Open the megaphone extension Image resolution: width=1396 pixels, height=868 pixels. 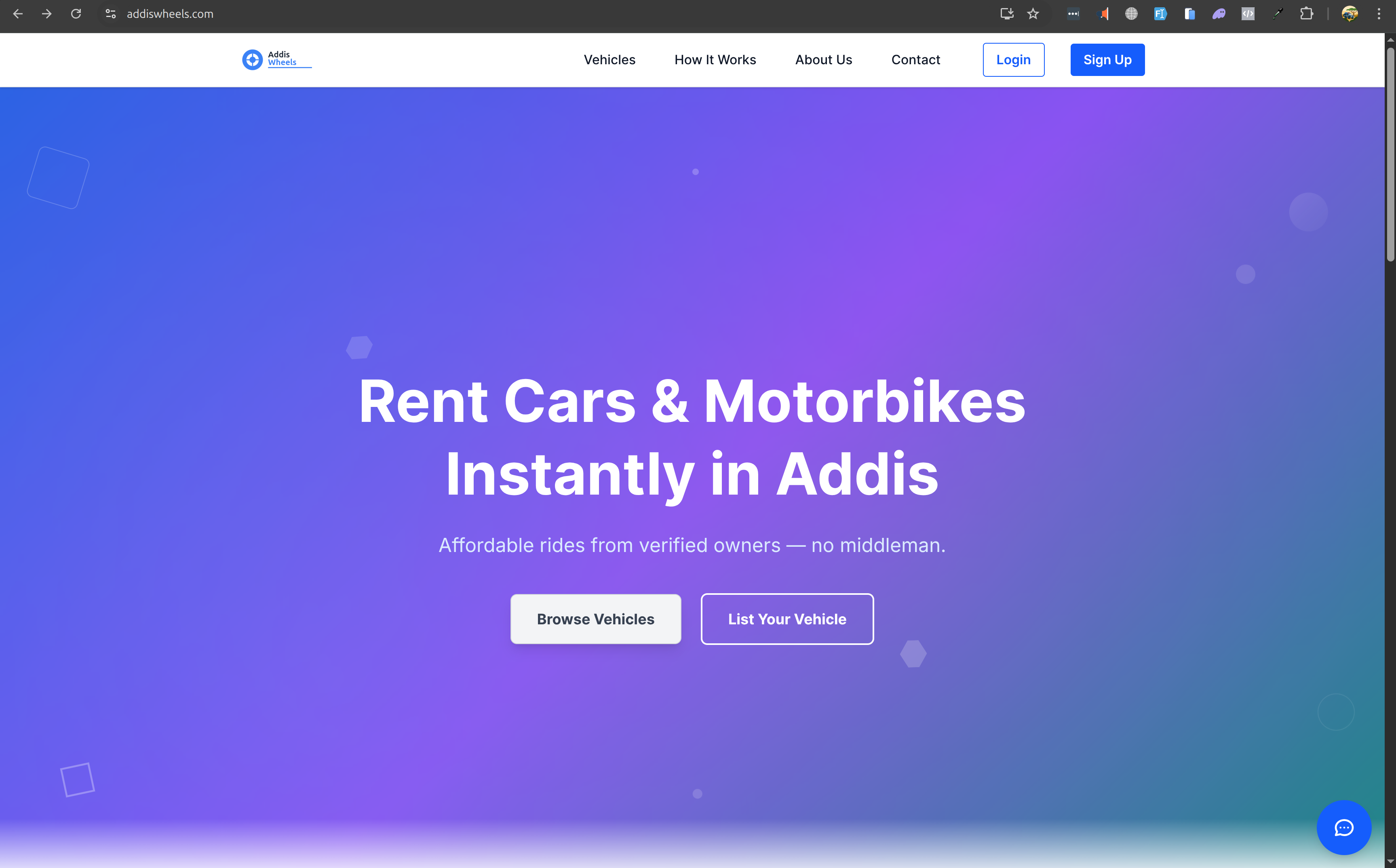(x=1103, y=14)
